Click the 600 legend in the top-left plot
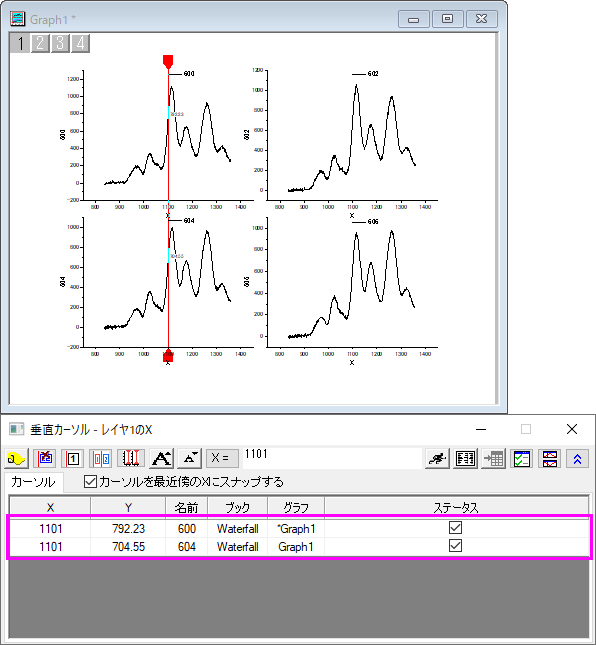This screenshot has width=596, height=645. click(x=181, y=74)
